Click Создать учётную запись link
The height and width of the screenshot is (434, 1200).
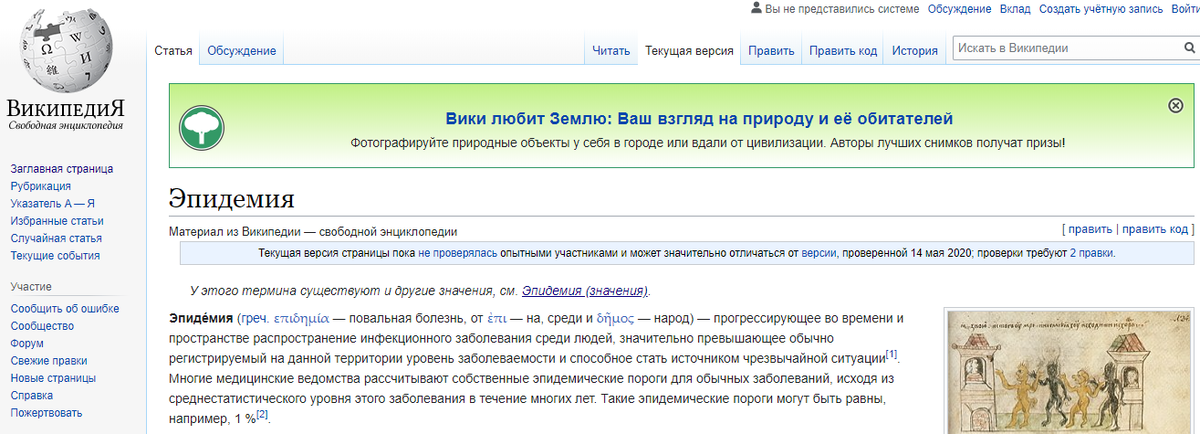tap(1101, 9)
